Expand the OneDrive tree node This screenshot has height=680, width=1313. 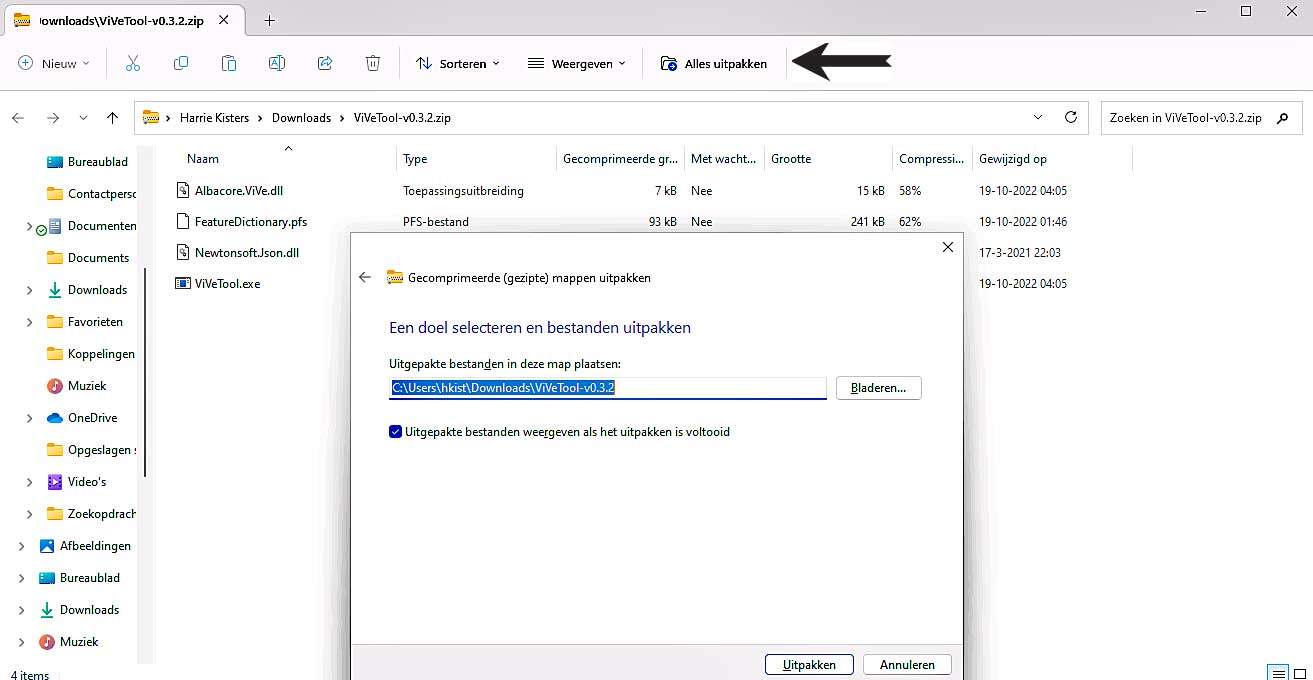point(29,418)
